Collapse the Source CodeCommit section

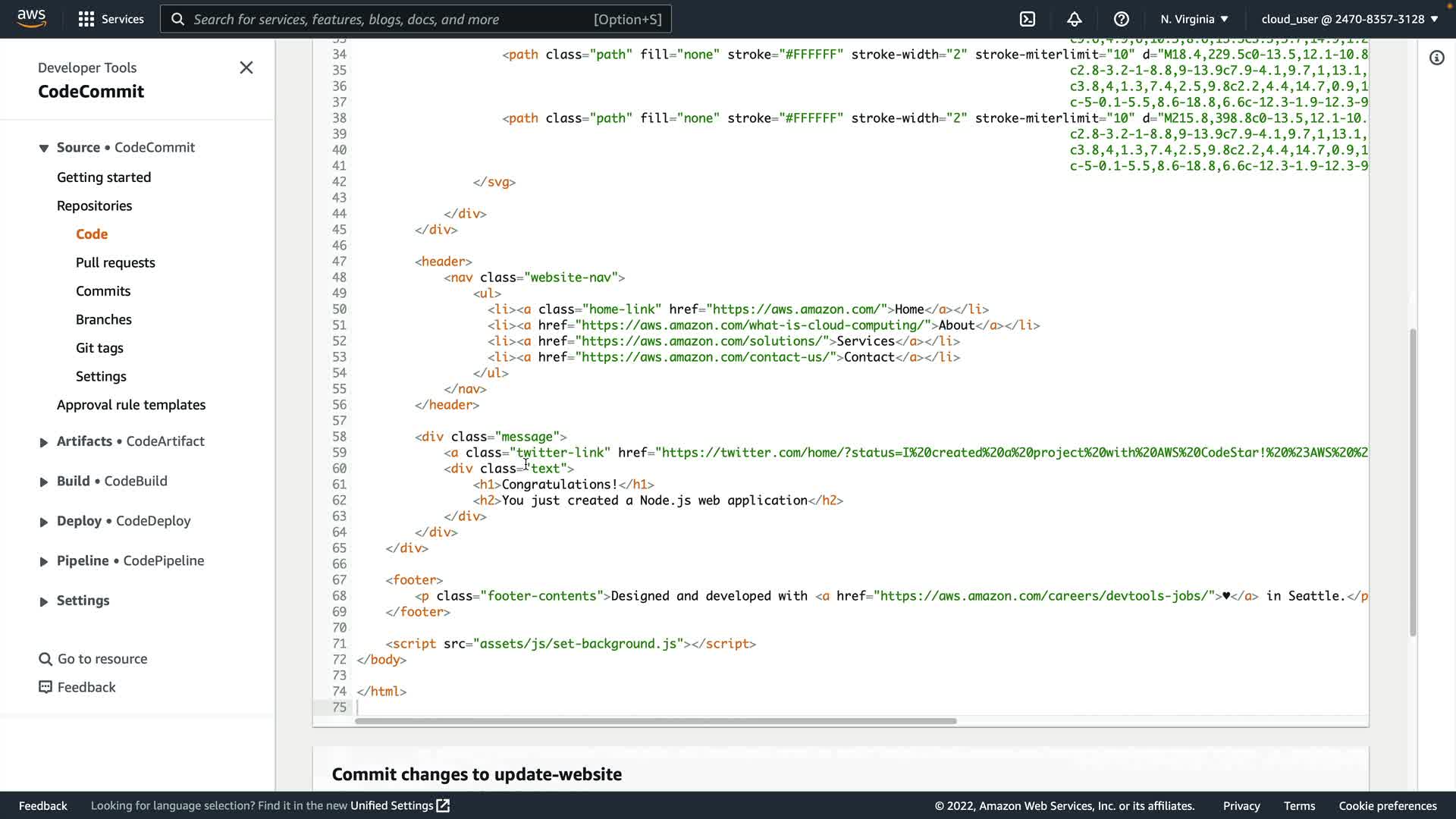coord(44,148)
